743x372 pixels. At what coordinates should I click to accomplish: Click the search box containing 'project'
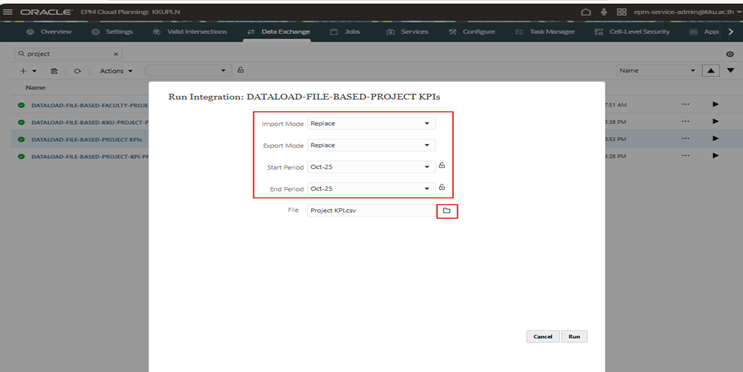68,54
